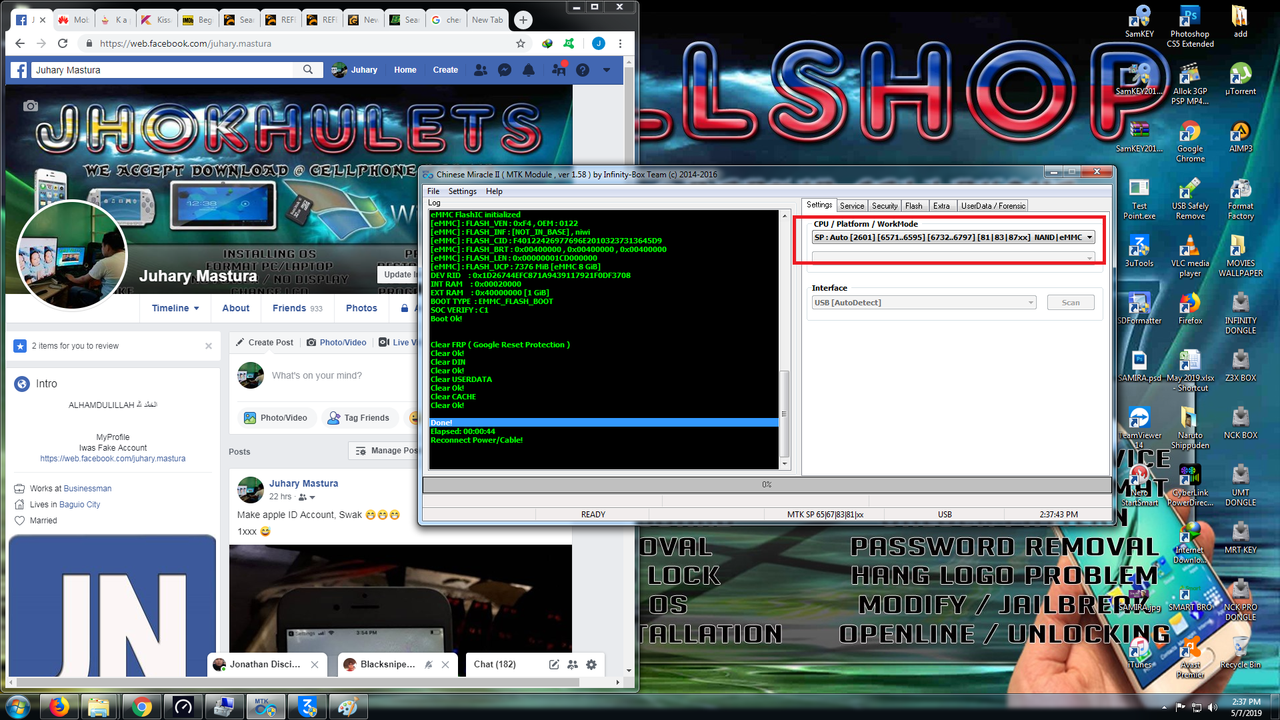Click Create link in Facebook header
1280x720 pixels.
coord(445,70)
